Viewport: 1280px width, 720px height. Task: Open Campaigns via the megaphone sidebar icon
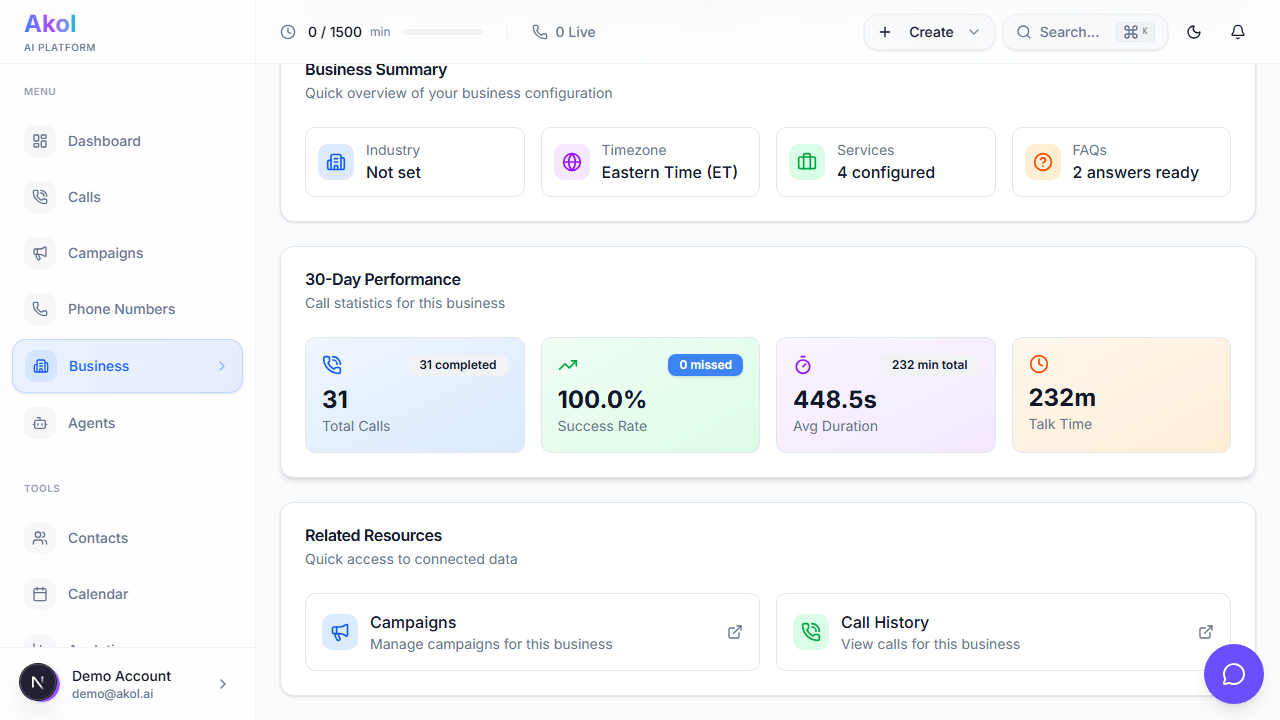[40, 253]
